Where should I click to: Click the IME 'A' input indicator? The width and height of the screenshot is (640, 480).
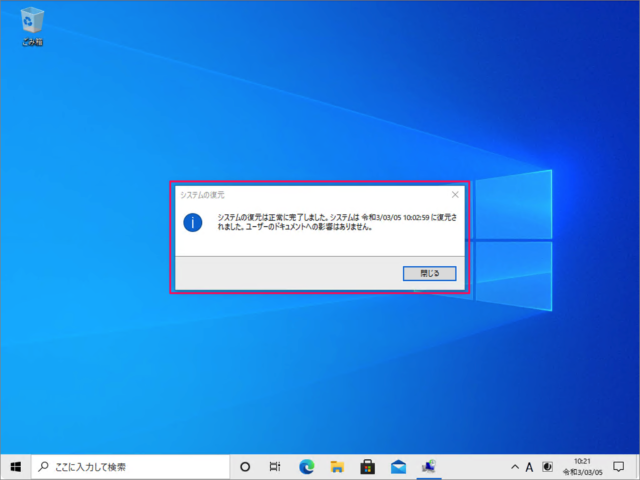point(529,467)
